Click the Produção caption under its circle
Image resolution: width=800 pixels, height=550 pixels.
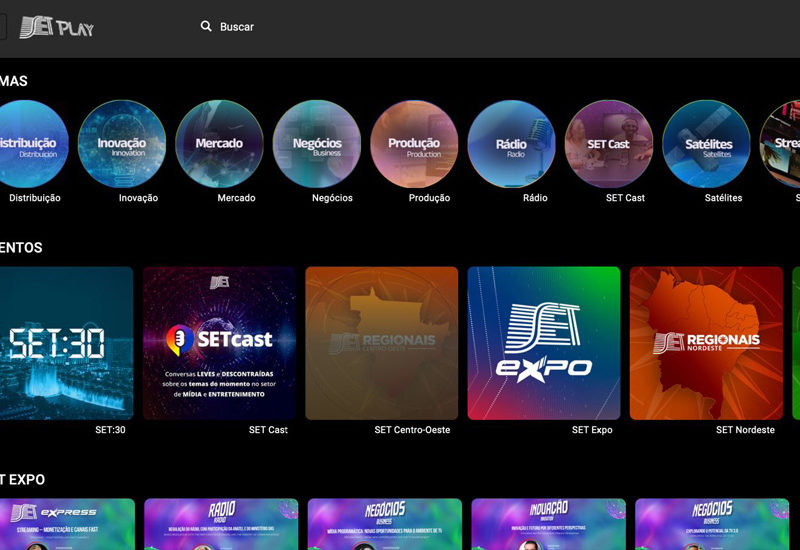point(429,198)
